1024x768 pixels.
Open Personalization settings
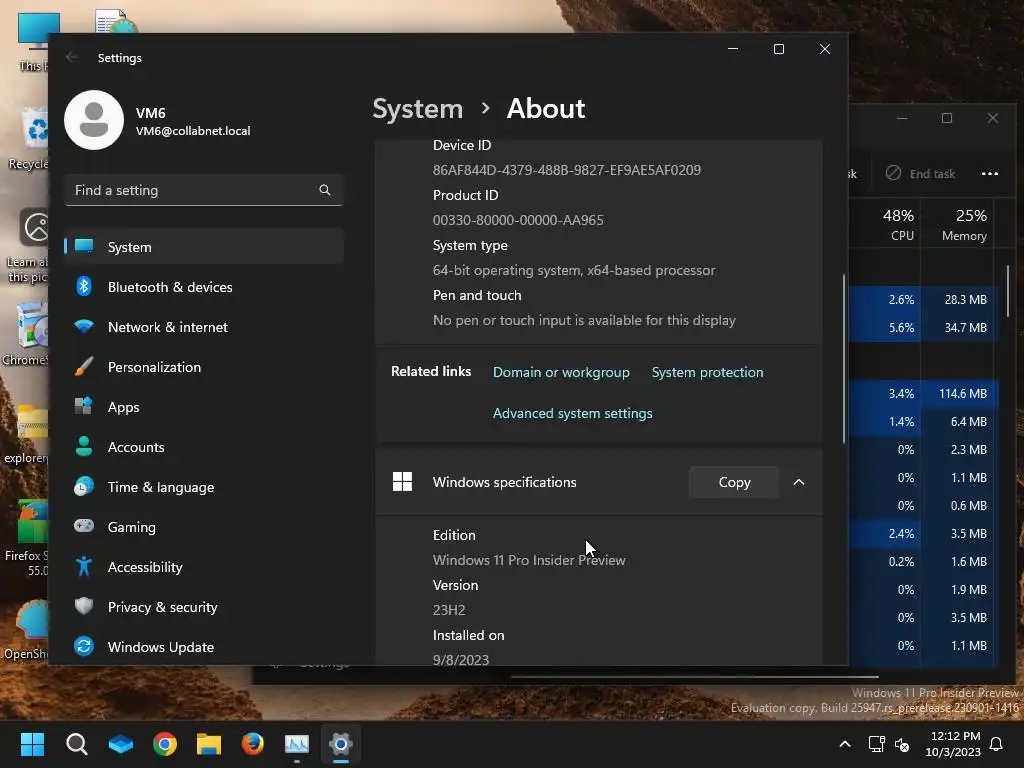click(x=204, y=367)
